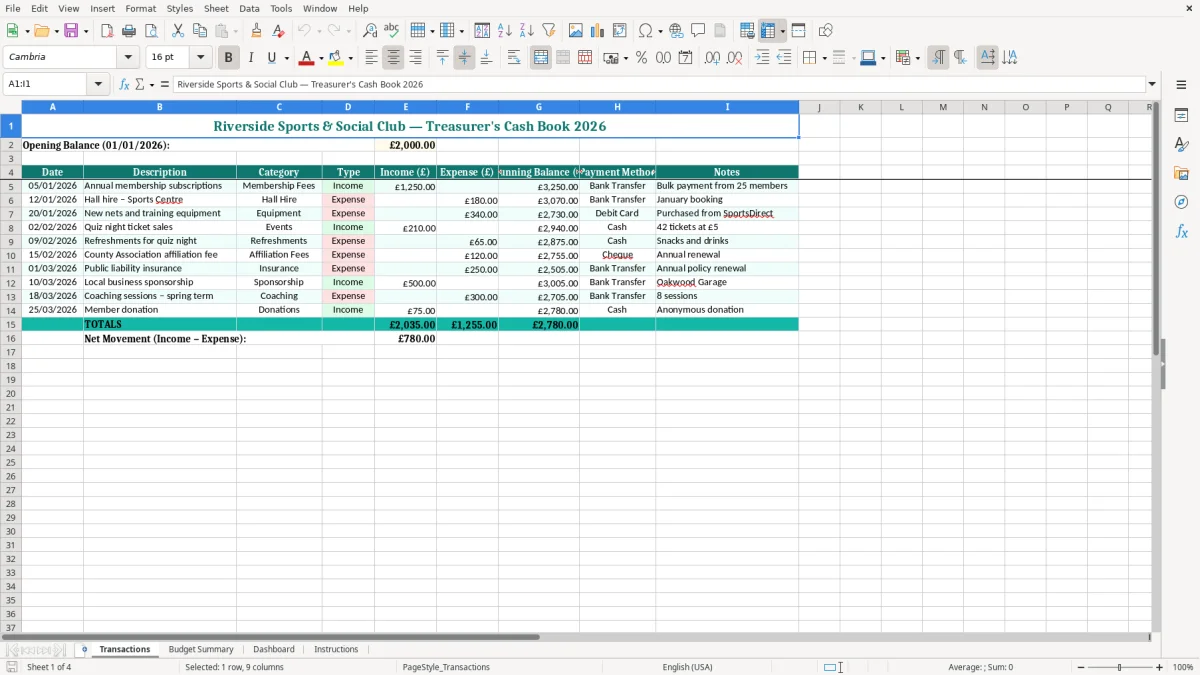Click the Clone Formatting paintbrush icon

tap(257, 31)
